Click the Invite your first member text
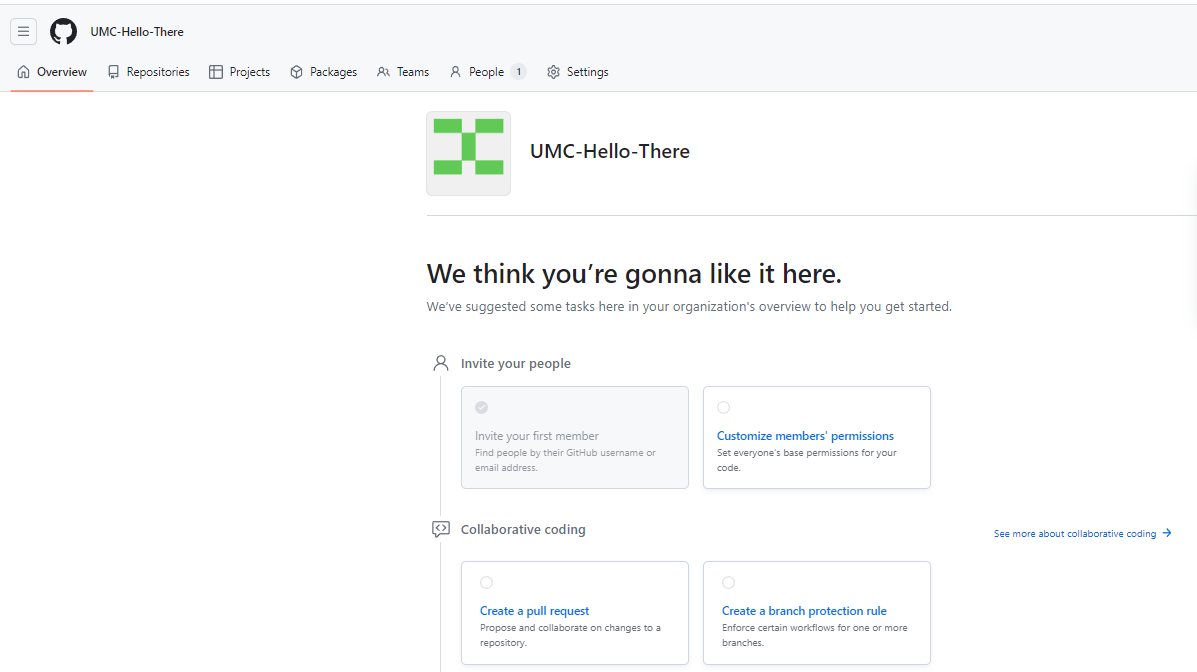The height and width of the screenshot is (672, 1197). [537, 436]
